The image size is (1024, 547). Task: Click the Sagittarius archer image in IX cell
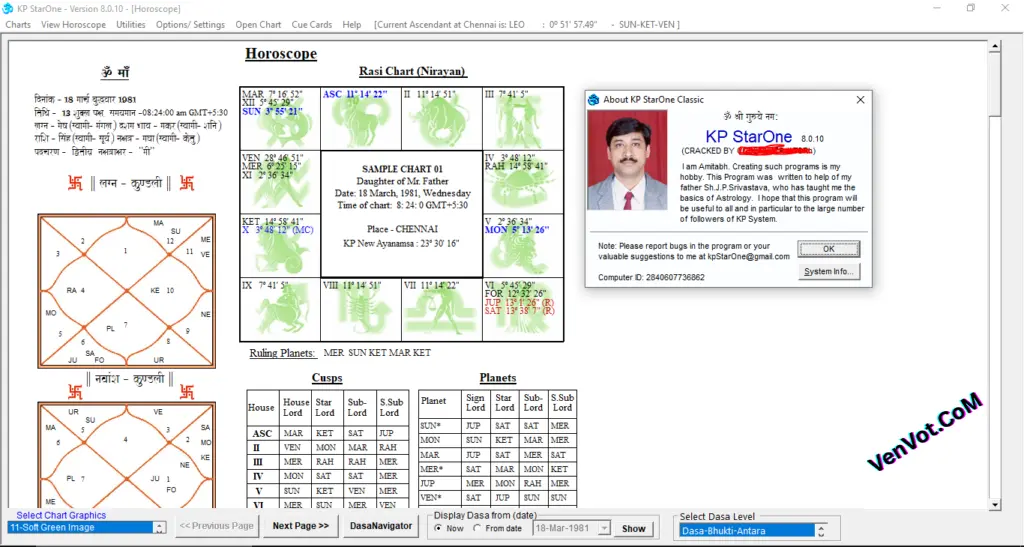(x=283, y=312)
